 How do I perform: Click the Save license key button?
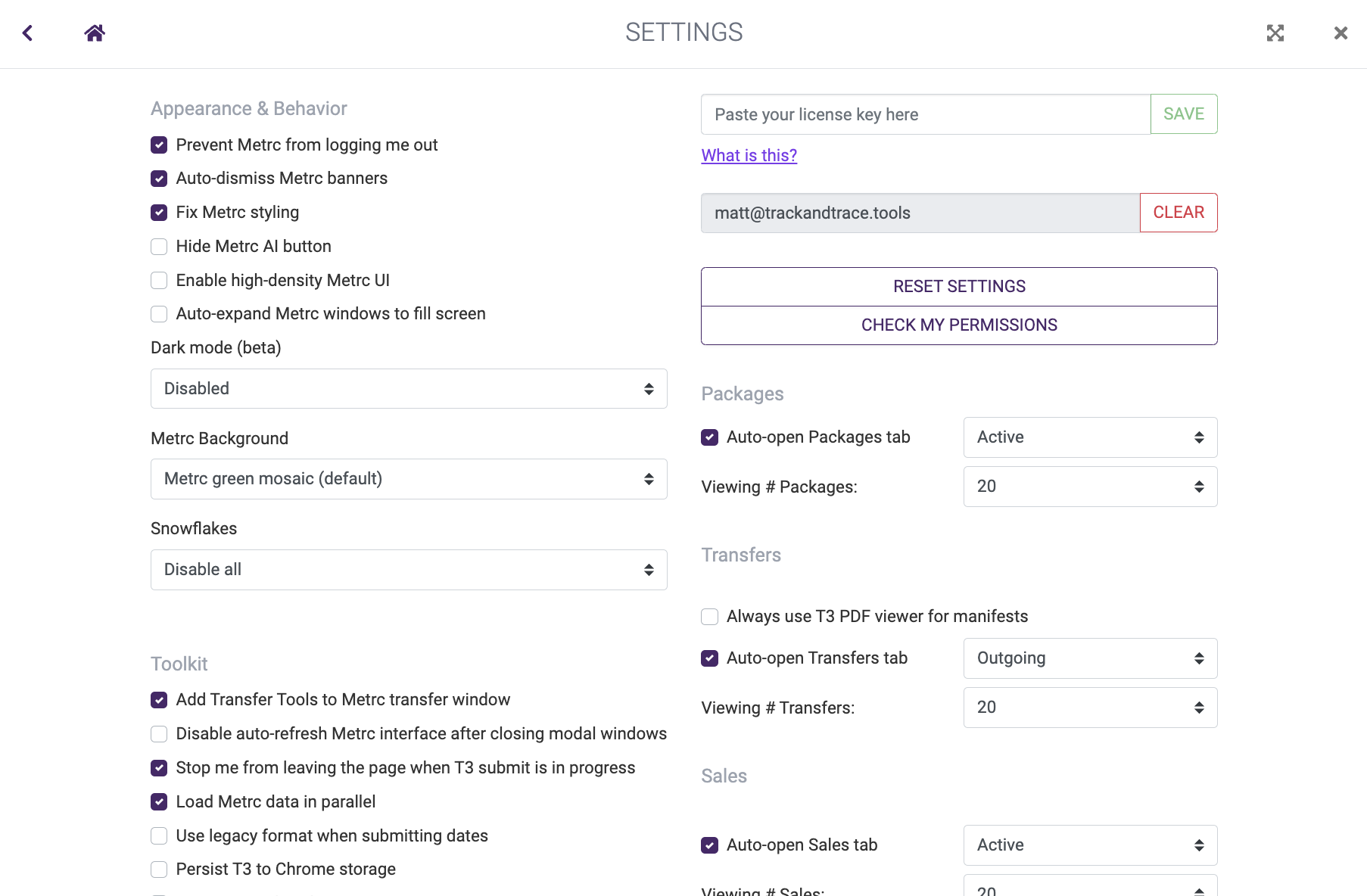pyautogui.click(x=1183, y=114)
